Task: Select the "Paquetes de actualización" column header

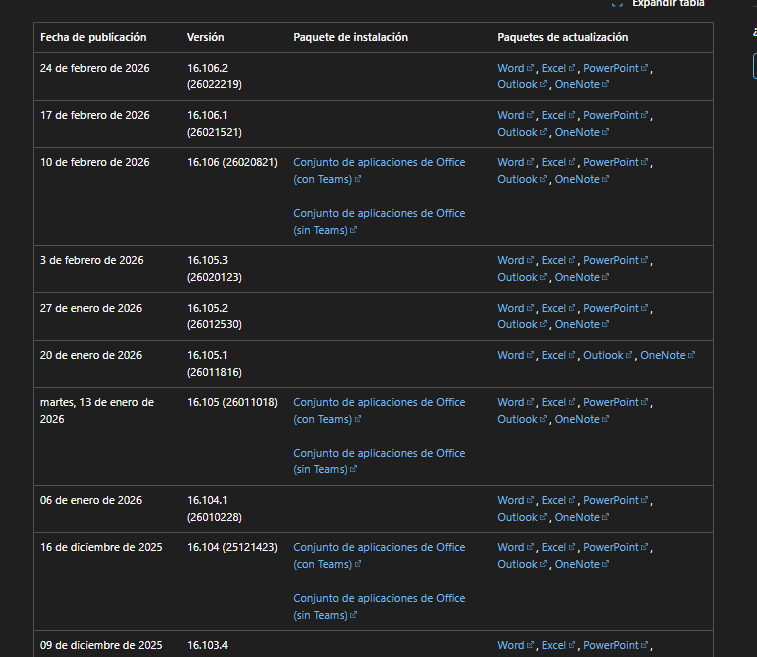Action: [562, 37]
